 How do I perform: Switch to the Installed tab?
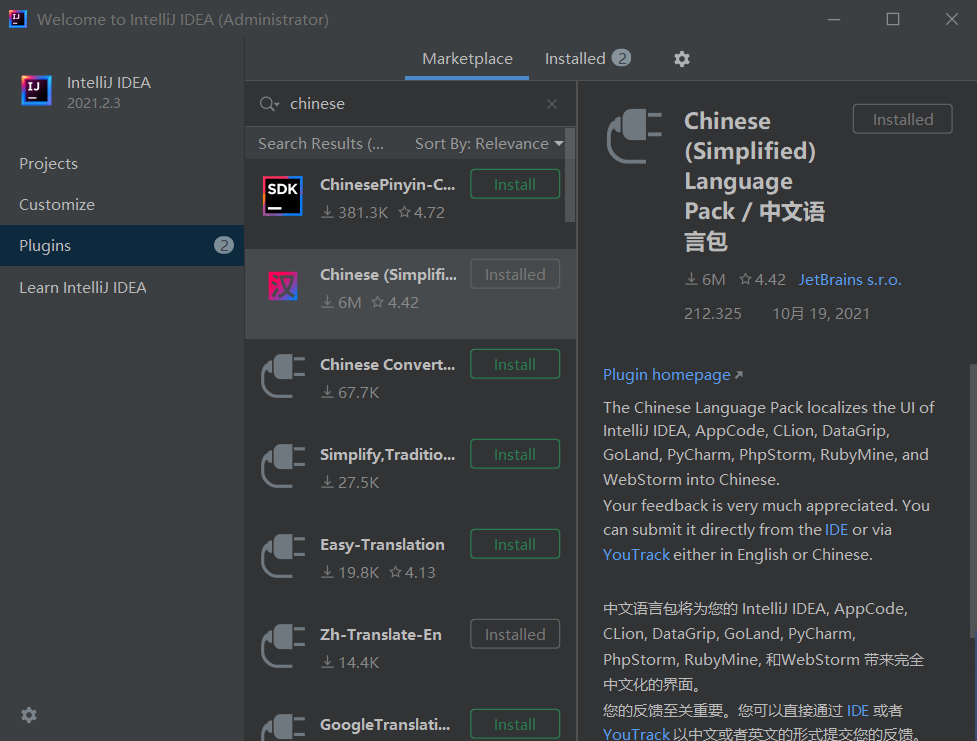tap(588, 59)
